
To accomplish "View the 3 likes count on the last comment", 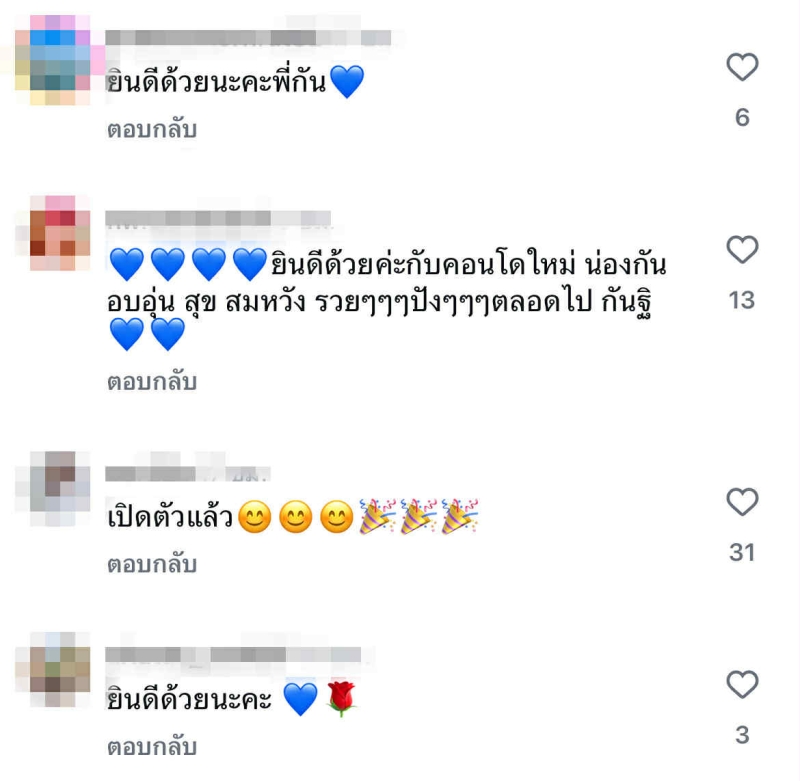I will tap(742, 735).
